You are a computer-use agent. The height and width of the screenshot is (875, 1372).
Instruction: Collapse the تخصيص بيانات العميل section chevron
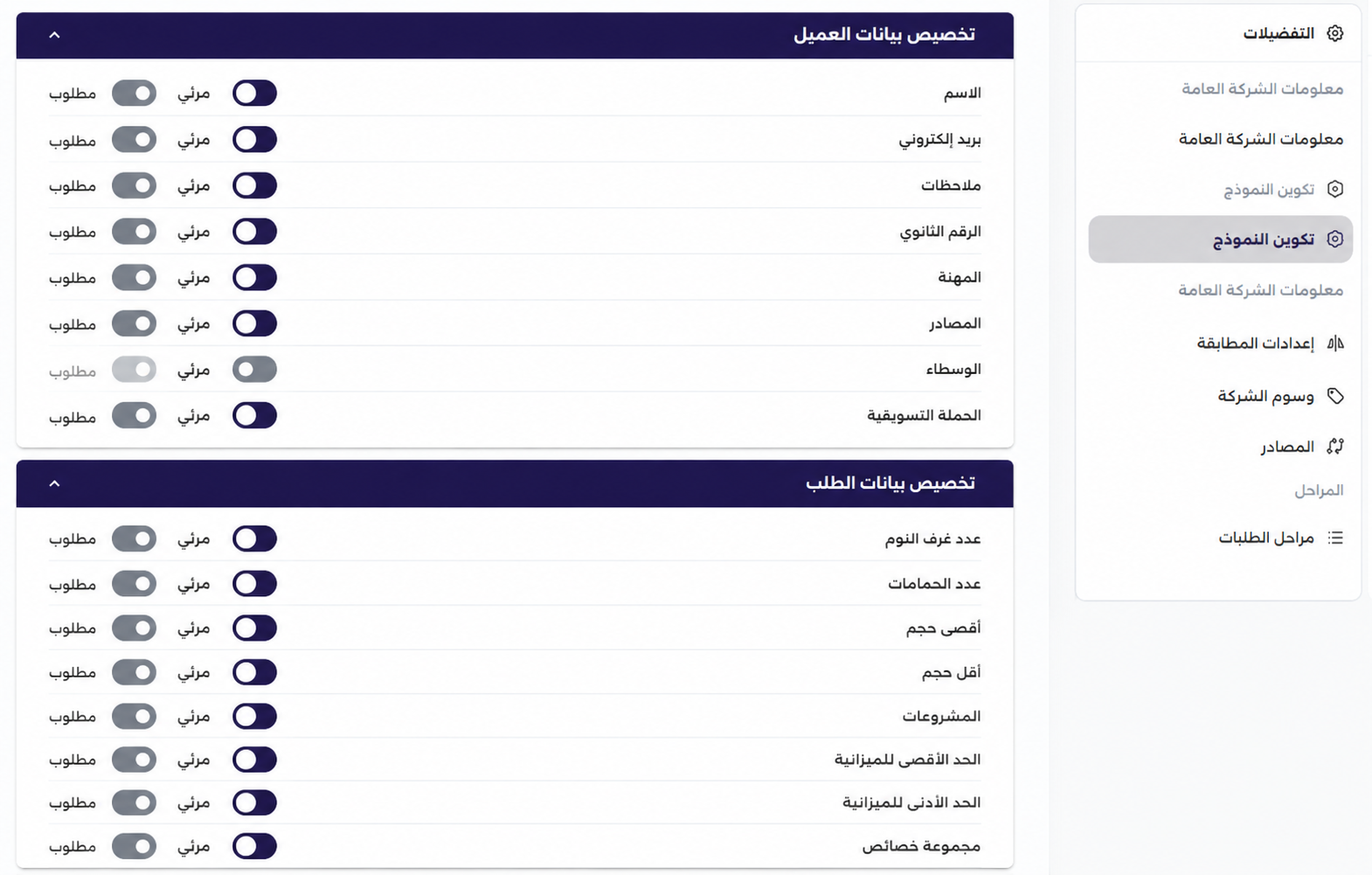coord(54,35)
